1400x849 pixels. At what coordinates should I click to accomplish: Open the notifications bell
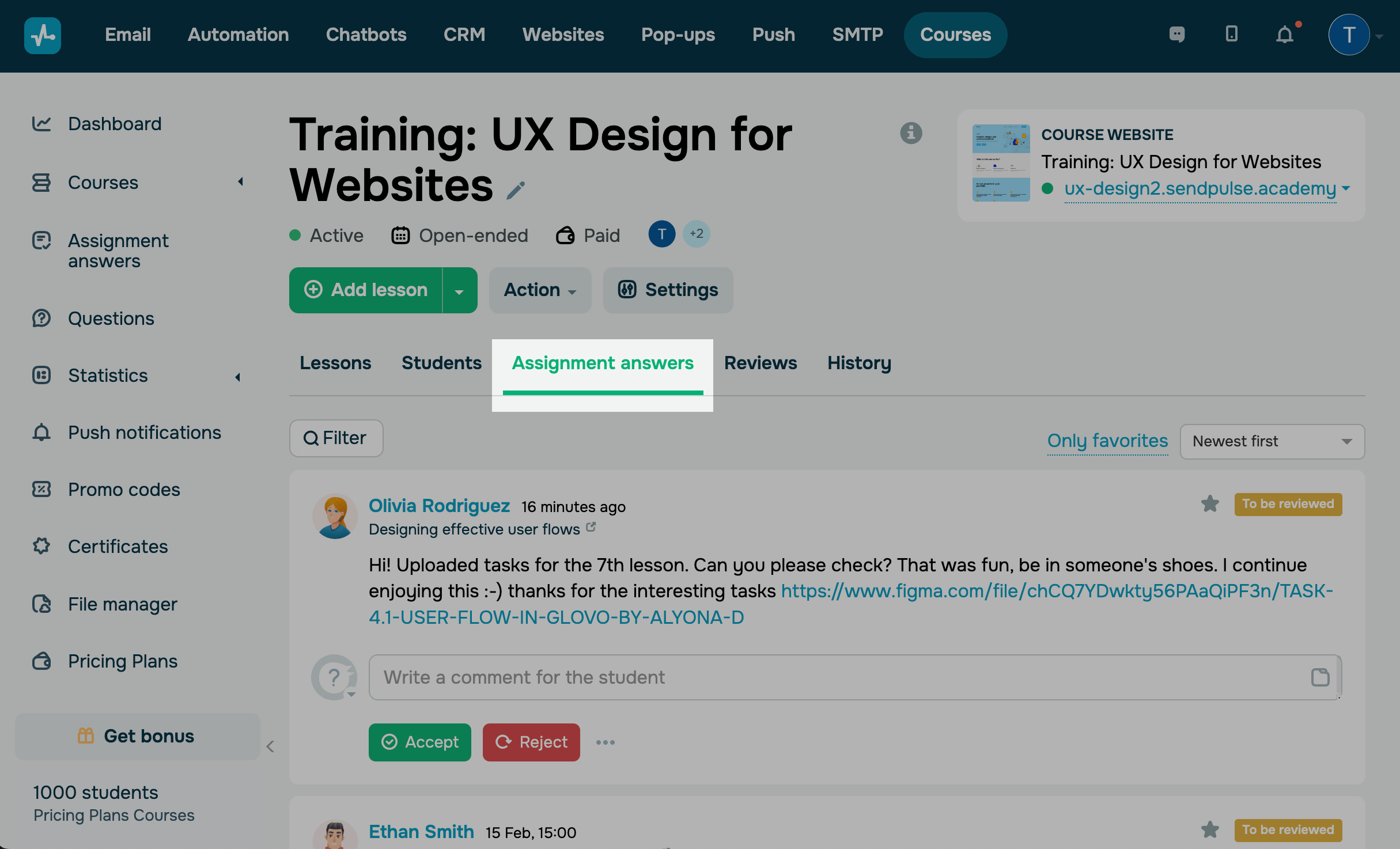click(1284, 35)
